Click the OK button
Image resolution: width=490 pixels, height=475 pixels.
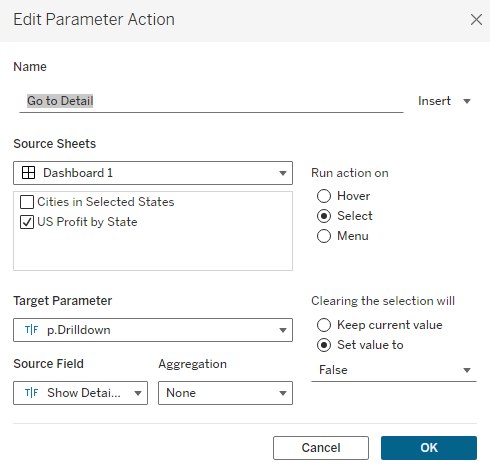[x=429, y=448]
